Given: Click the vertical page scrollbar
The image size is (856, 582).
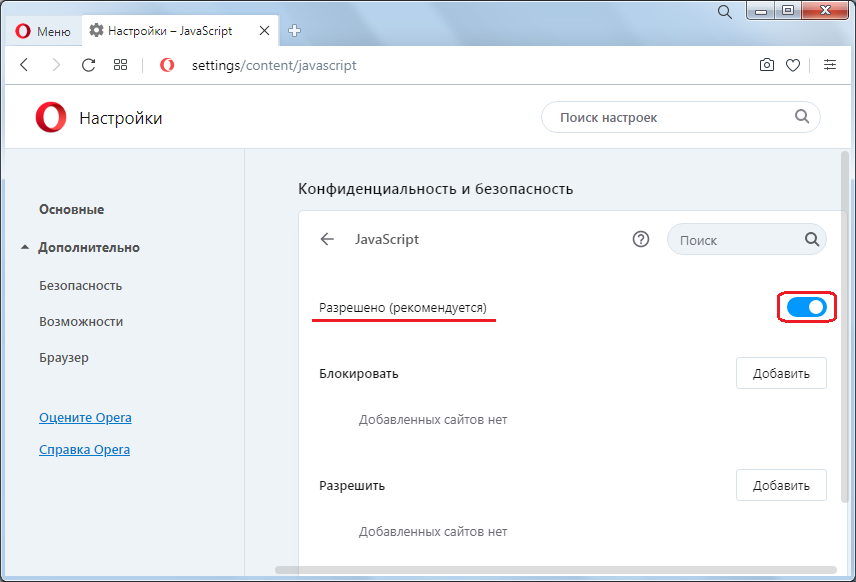Looking at the screenshot, I should point(845,328).
